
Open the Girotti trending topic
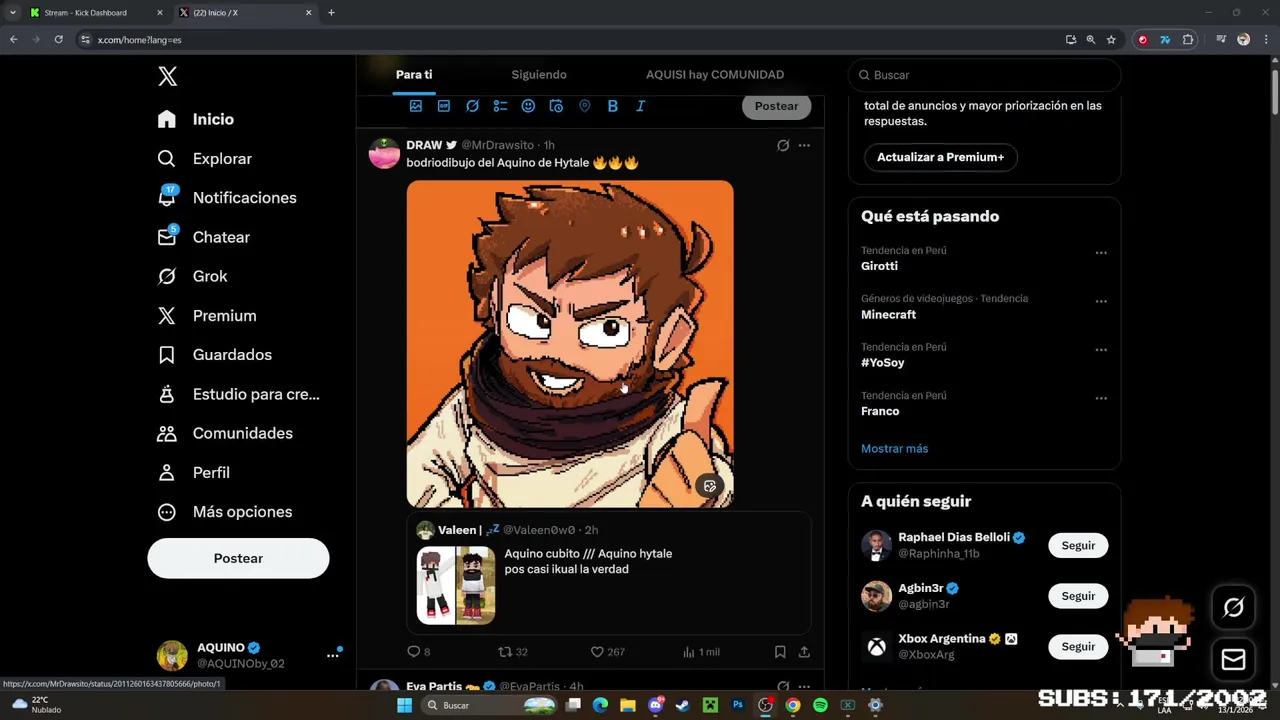coord(879,266)
